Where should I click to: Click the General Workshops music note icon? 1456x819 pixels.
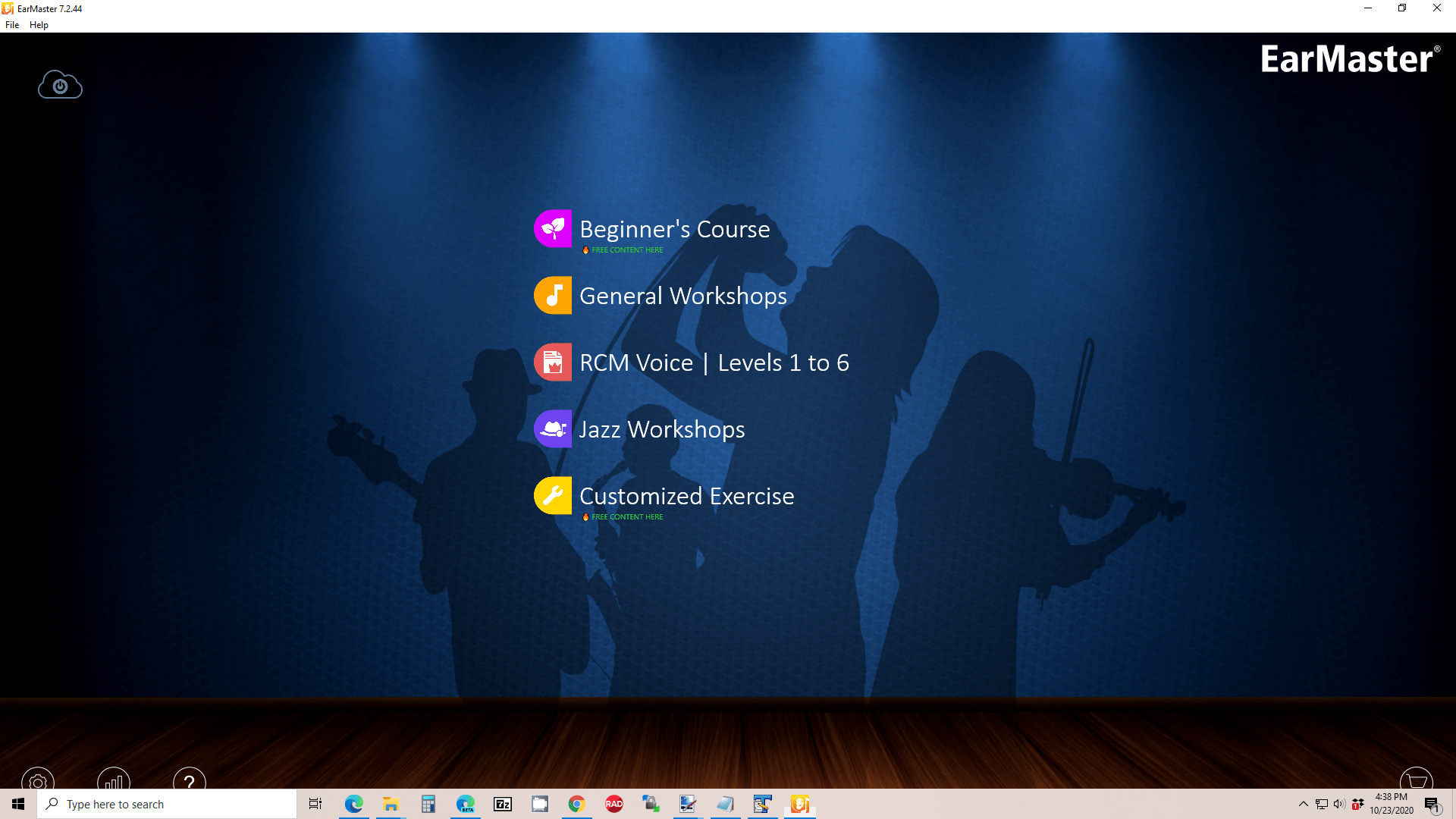tap(553, 295)
